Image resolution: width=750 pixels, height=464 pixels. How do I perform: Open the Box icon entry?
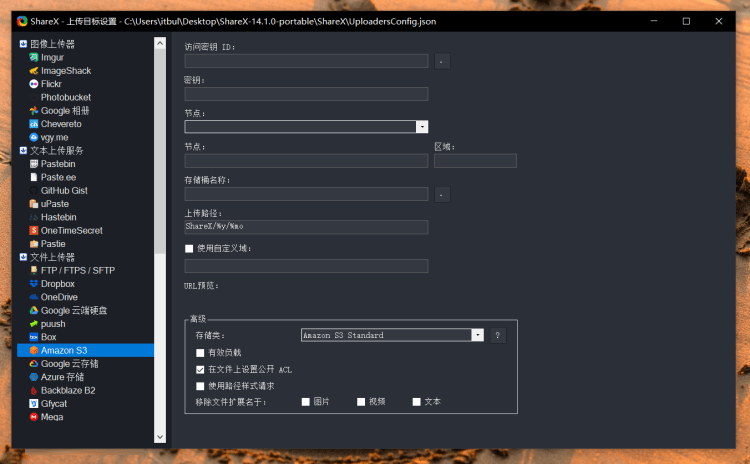point(33,337)
